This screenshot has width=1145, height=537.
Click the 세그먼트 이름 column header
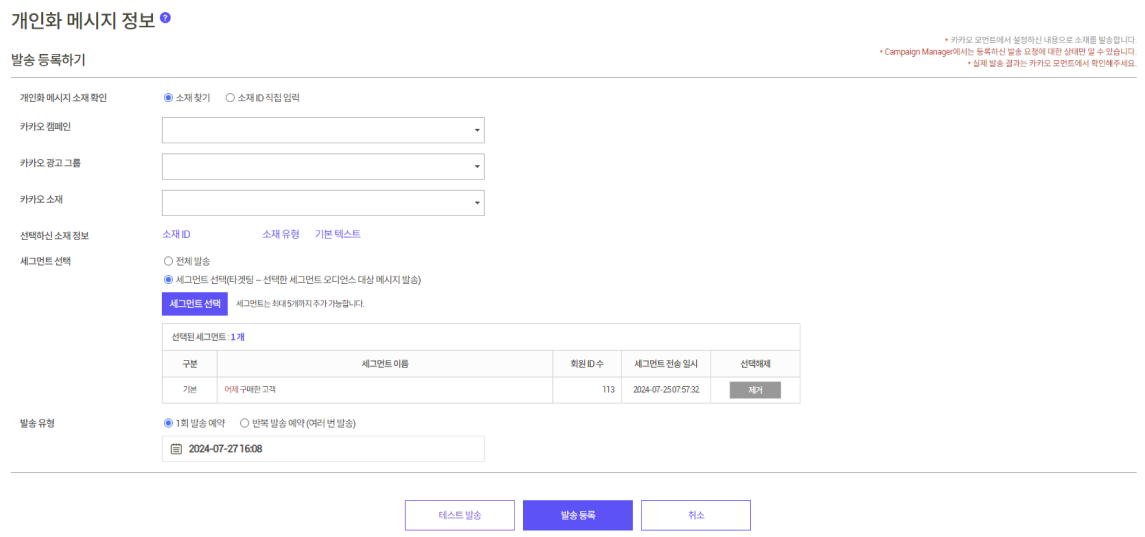[384, 364]
